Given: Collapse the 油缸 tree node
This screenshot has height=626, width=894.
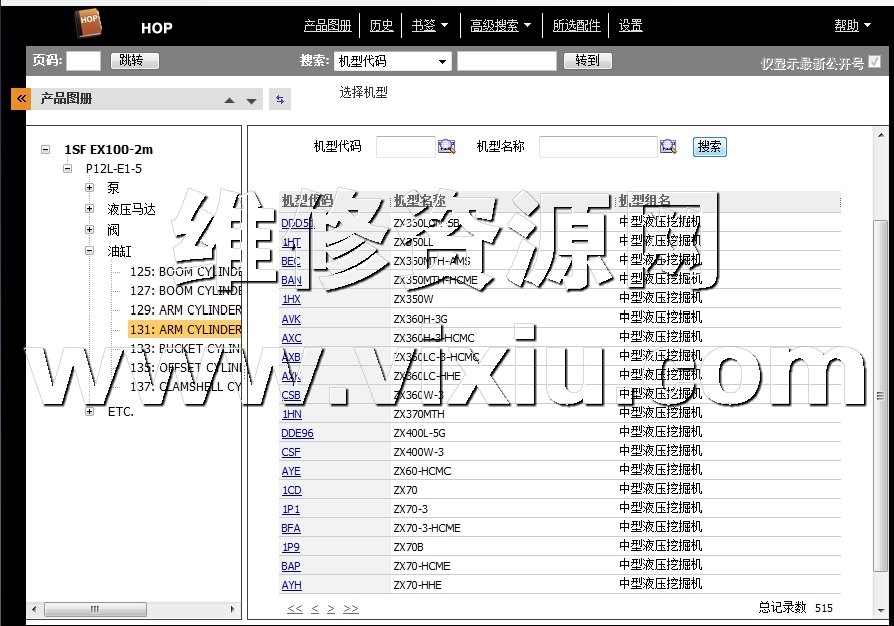Looking at the screenshot, I should coord(89,251).
